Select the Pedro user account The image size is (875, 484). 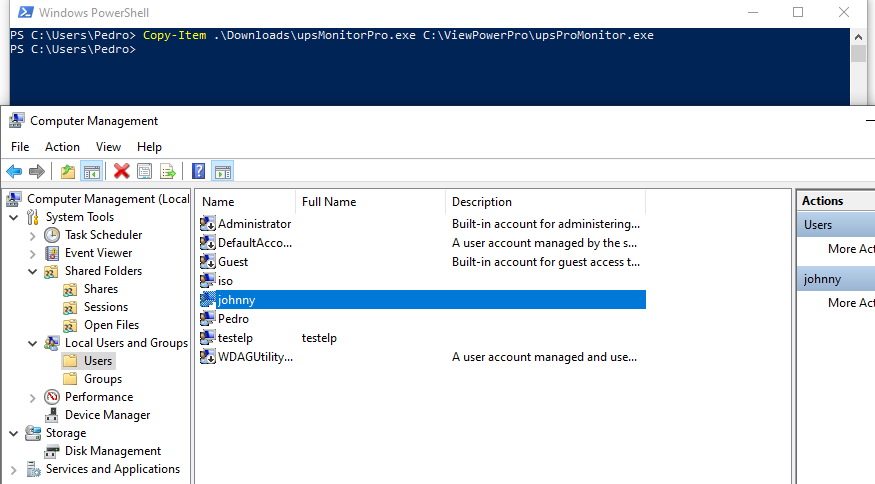233,319
